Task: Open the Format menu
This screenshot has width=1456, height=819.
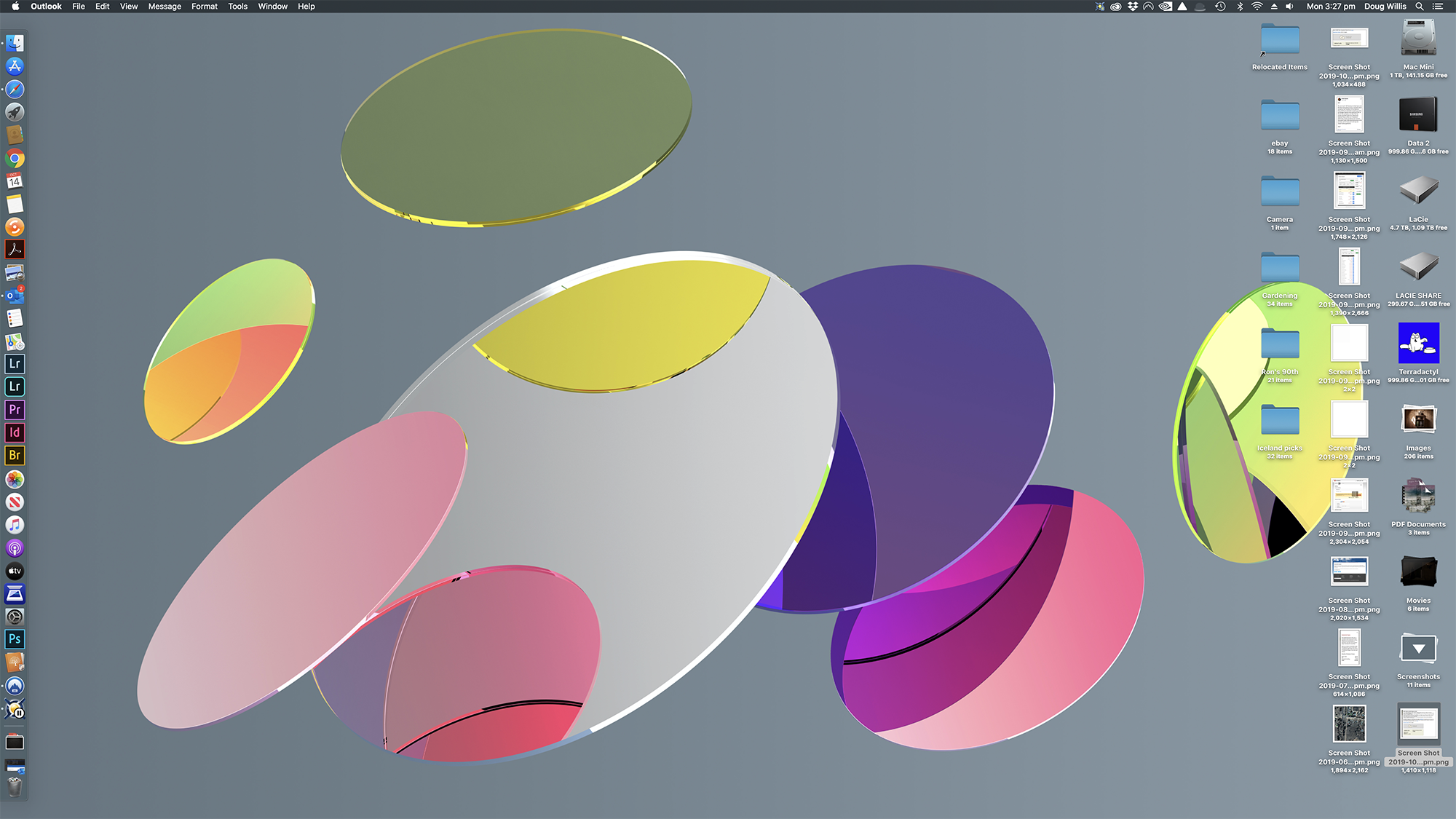Action: click(205, 7)
